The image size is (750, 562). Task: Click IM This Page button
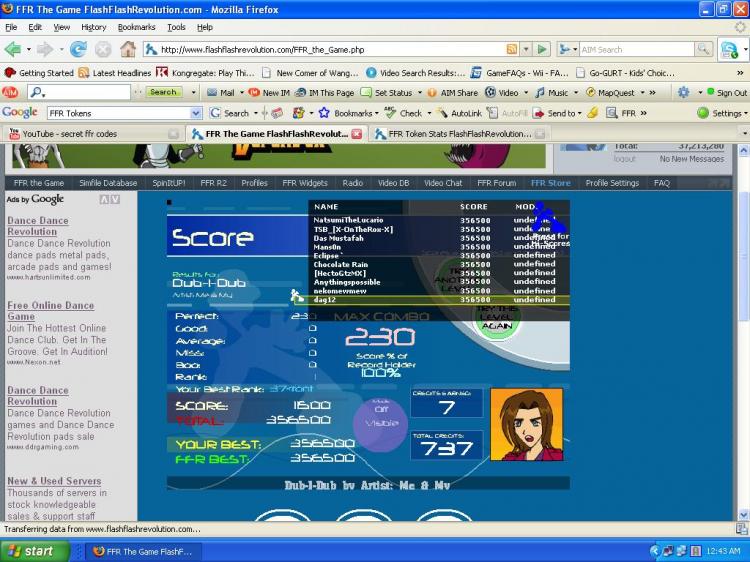coord(325,93)
